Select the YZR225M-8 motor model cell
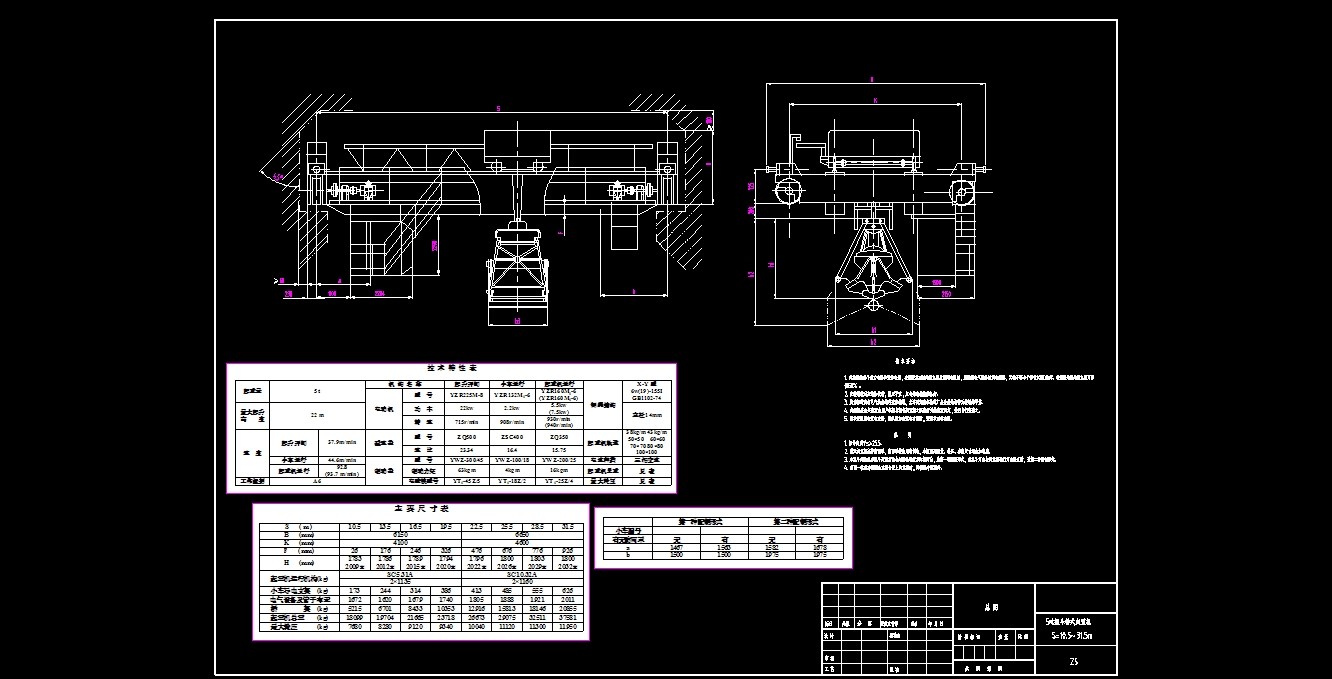Viewport: 1332px width, 679px height. click(x=466, y=395)
